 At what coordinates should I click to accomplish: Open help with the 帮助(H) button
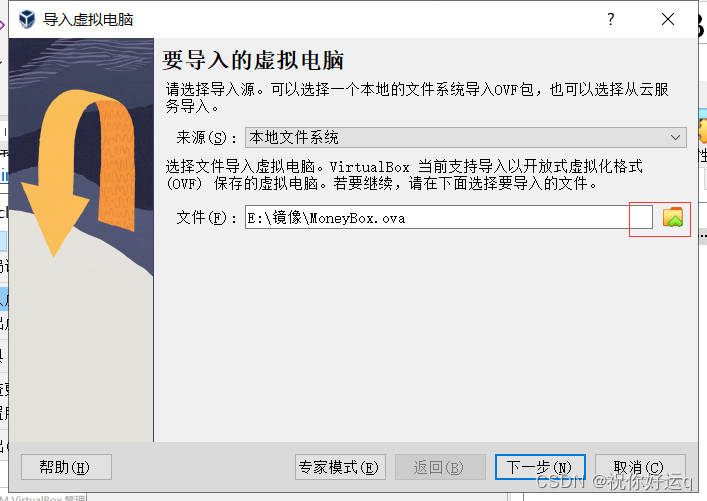point(66,467)
